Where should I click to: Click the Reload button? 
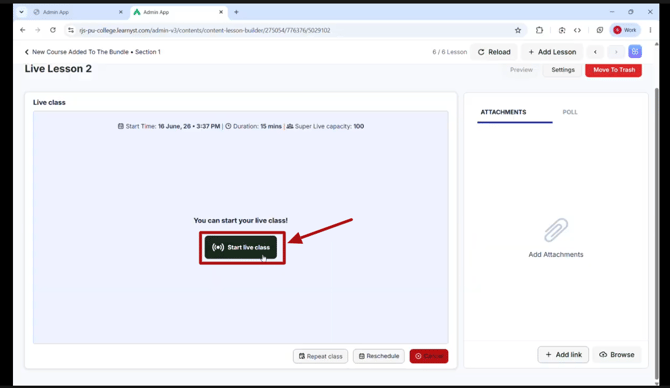[494, 52]
